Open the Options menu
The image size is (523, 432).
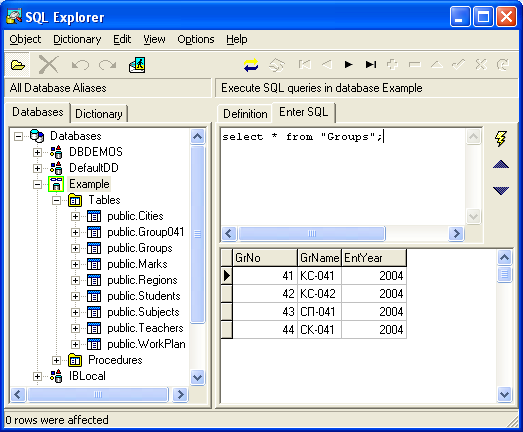pyautogui.click(x=196, y=39)
